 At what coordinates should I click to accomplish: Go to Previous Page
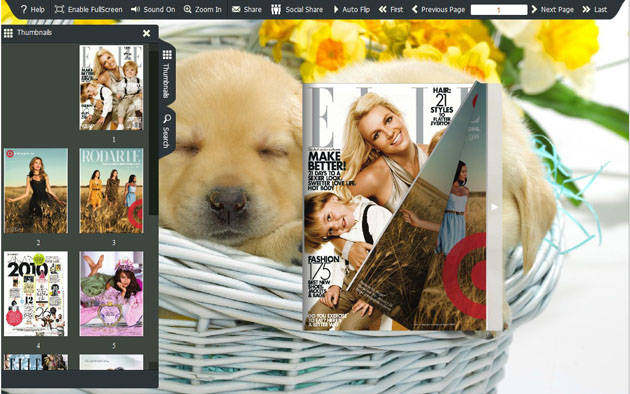[438, 9]
